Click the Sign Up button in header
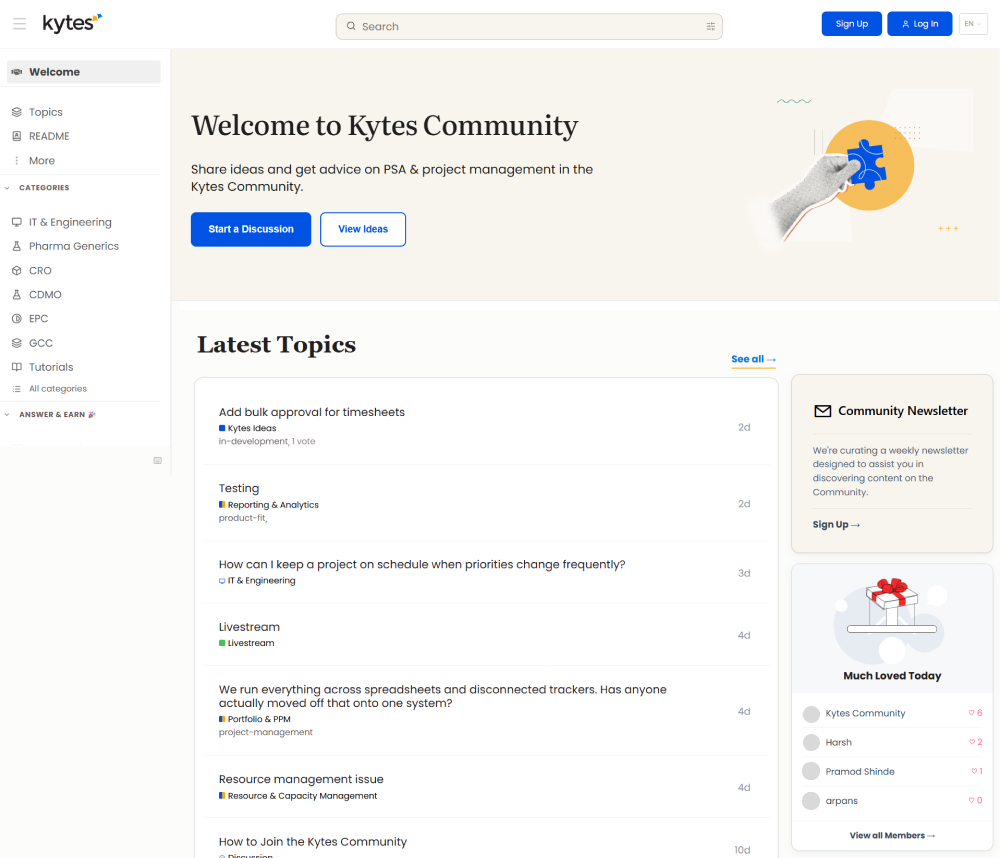 point(851,24)
